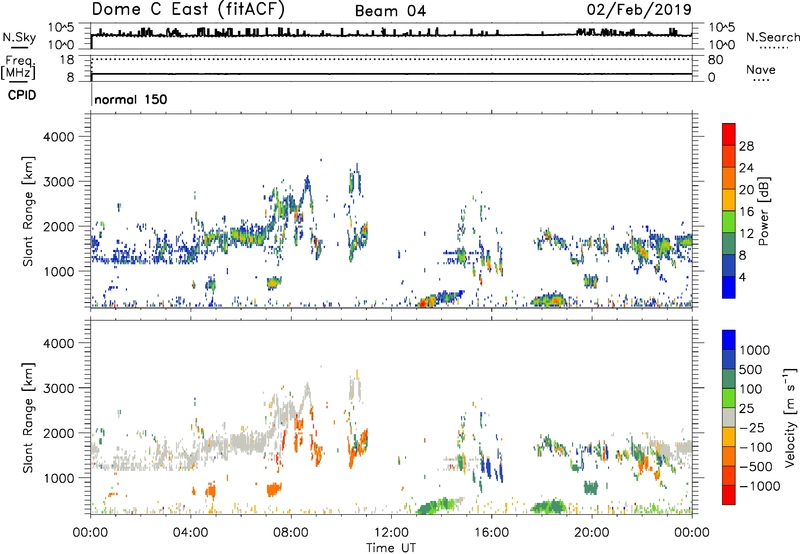This screenshot has width=800, height=554.
Task: Click the "-500" value on Velocity colorbar
Action: (756, 467)
